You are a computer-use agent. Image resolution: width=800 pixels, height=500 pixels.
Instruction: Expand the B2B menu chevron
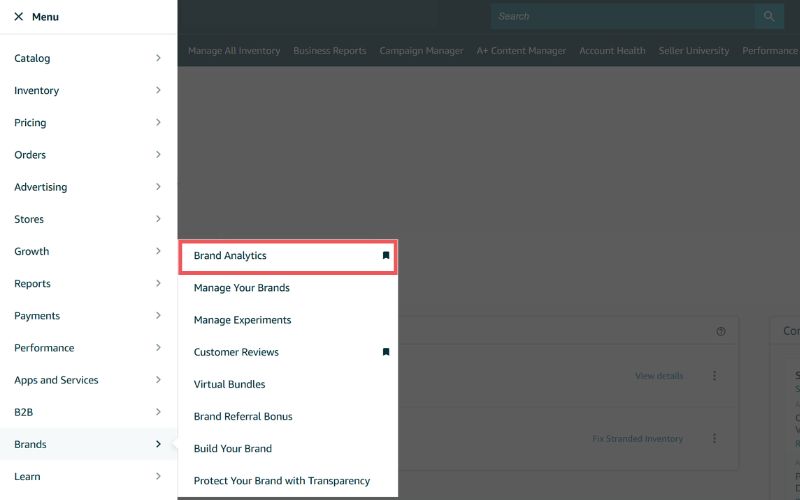click(158, 412)
